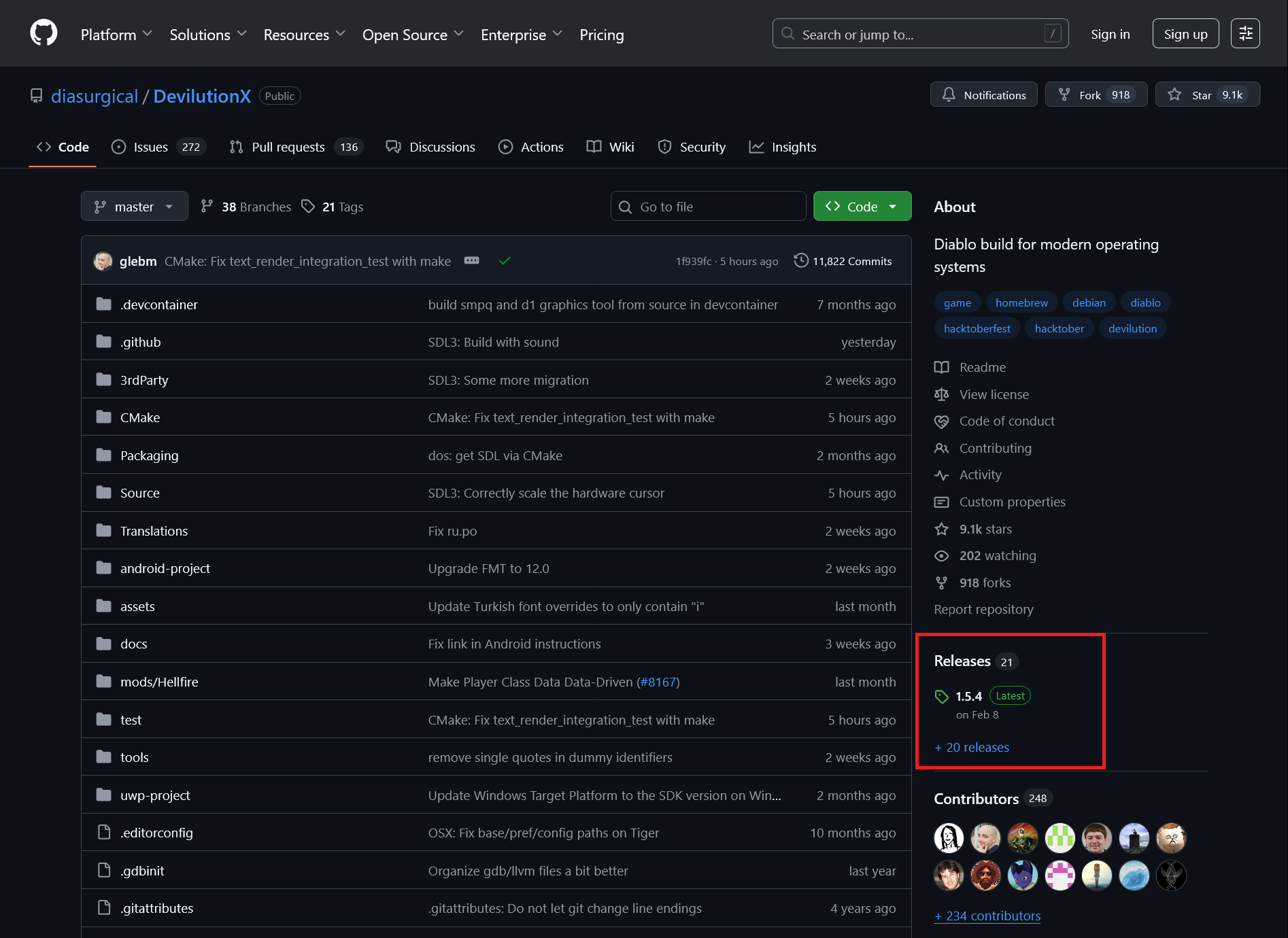Switch to the Insights tab
This screenshot has width=1288, height=938.
click(783, 147)
